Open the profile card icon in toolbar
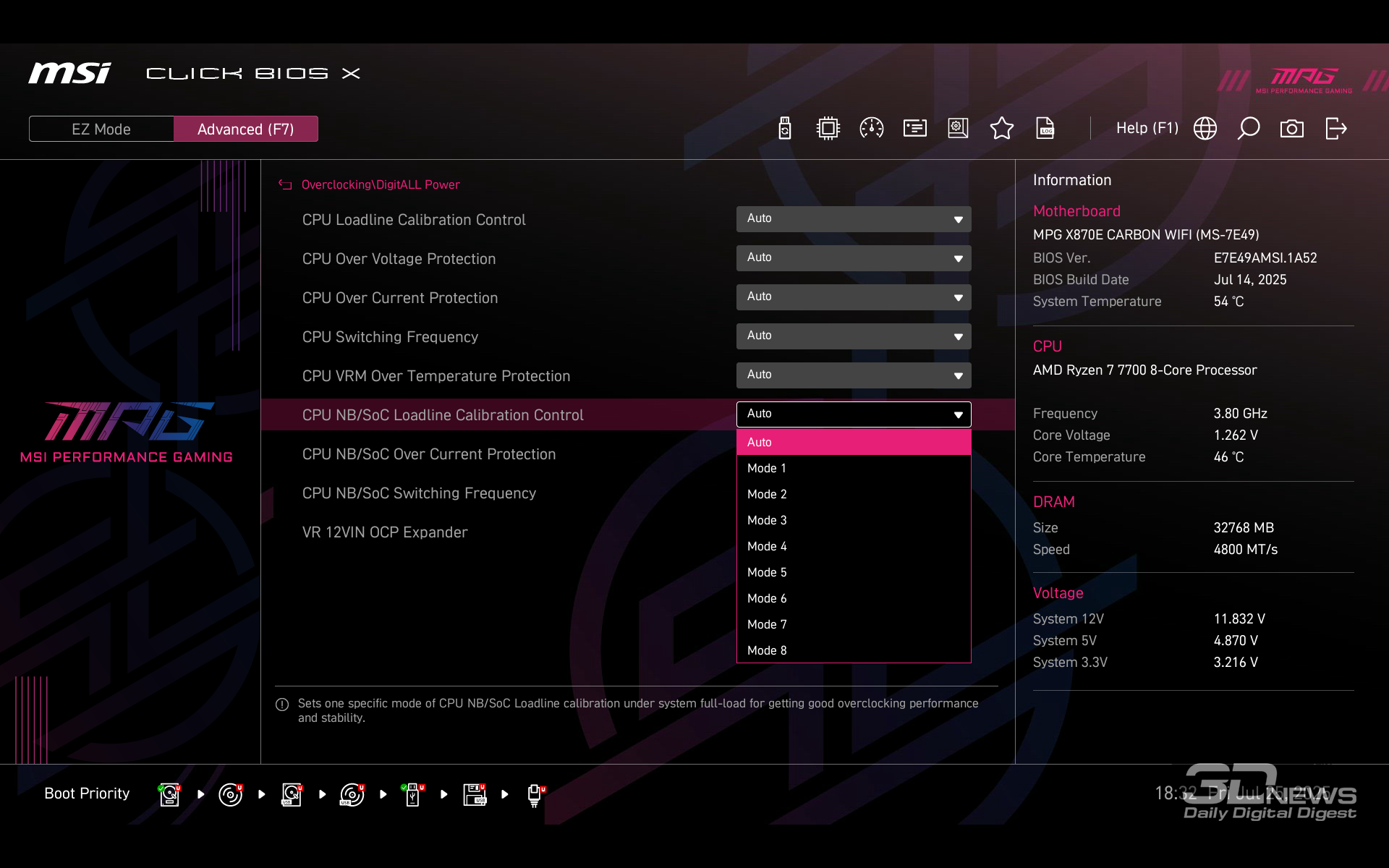The width and height of the screenshot is (1389, 868). [x=914, y=129]
